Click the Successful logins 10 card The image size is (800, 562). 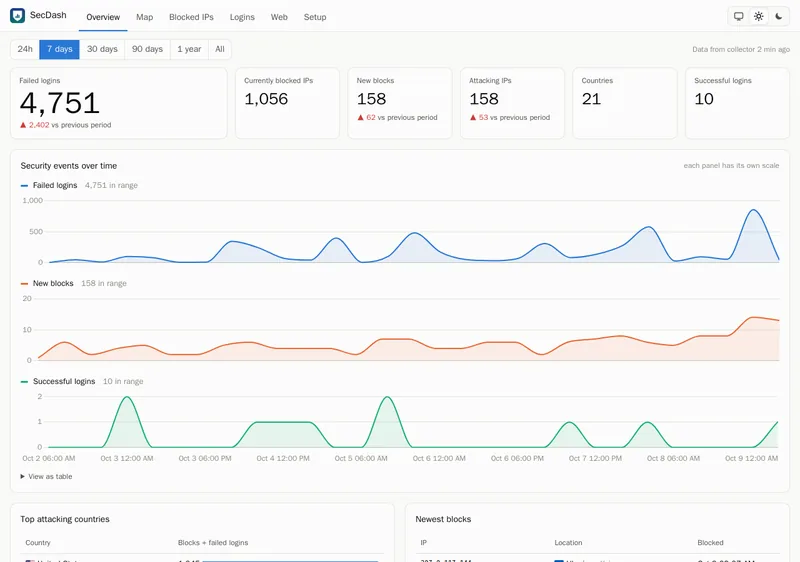[737, 103]
